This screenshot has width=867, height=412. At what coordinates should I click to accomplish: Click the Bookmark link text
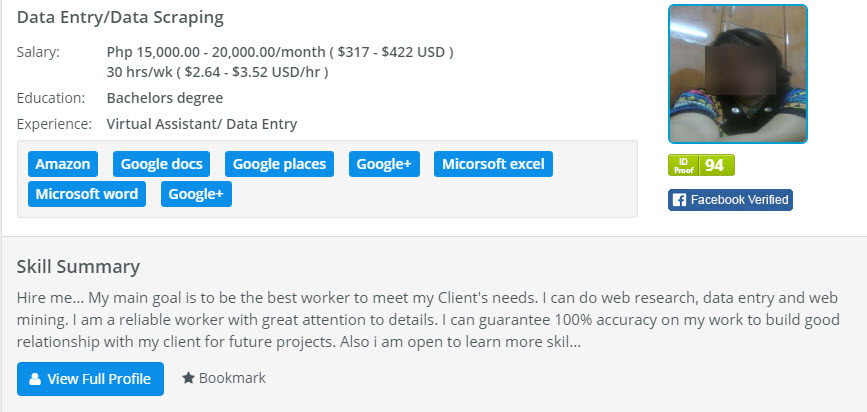click(232, 379)
